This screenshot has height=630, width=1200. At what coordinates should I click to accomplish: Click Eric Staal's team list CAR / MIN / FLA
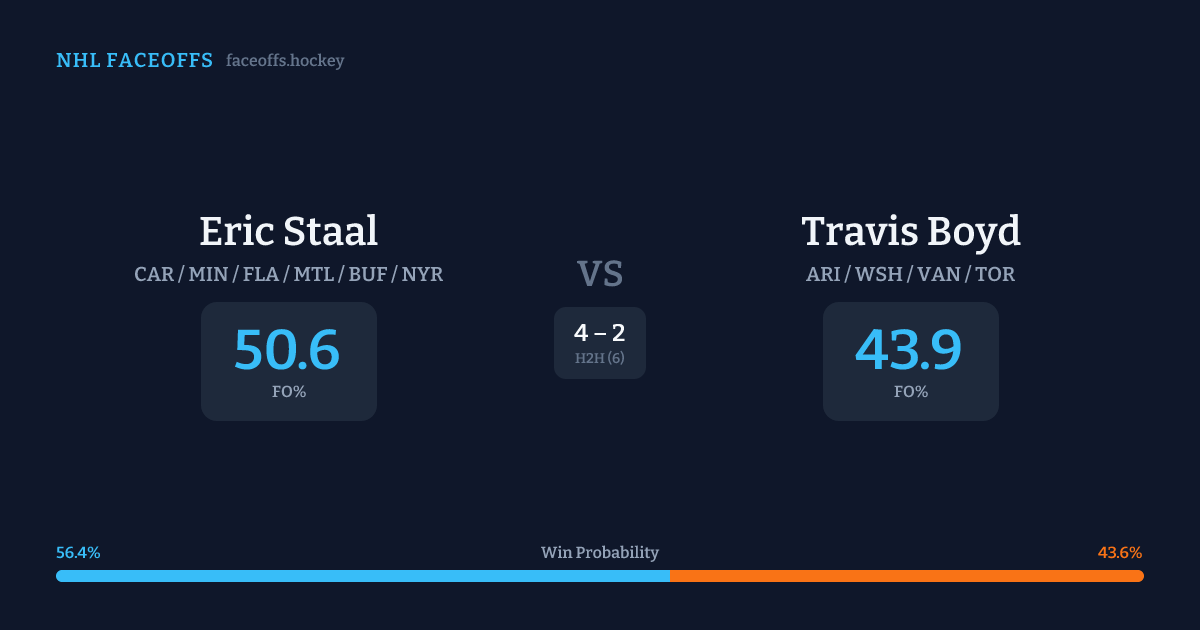point(288,274)
